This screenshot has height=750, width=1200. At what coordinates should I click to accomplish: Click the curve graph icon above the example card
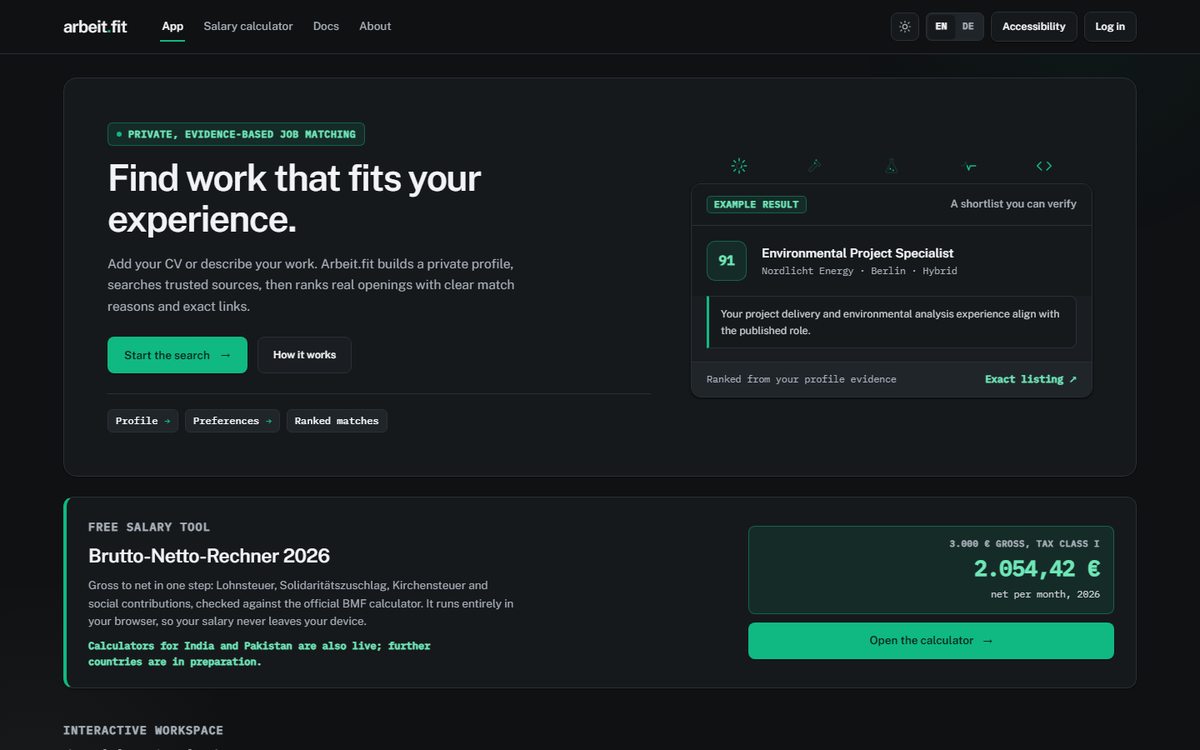tap(969, 166)
